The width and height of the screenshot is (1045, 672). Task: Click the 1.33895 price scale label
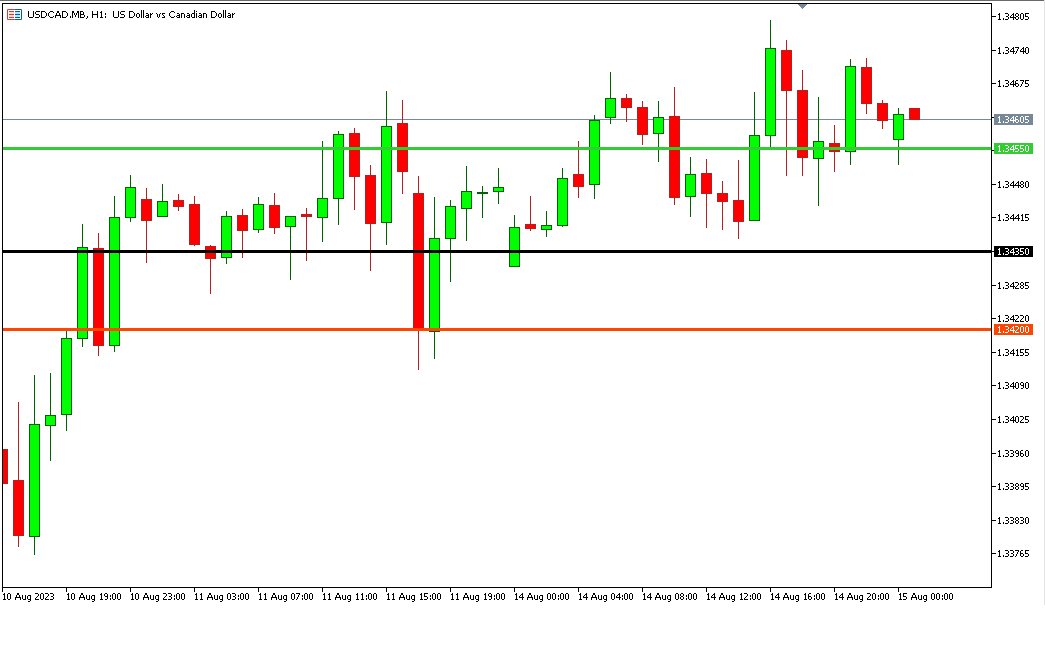coord(1013,487)
